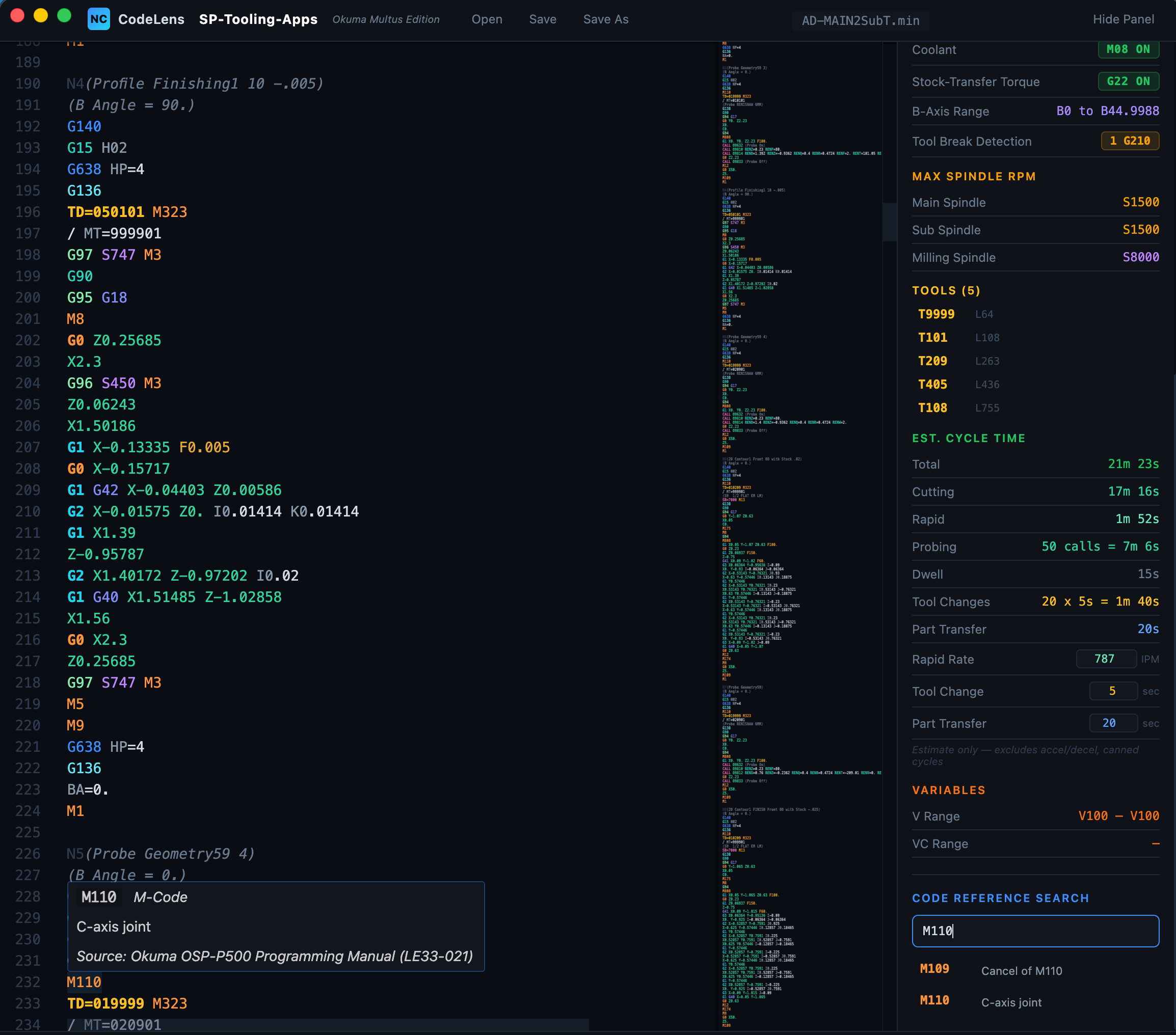The width and height of the screenshot is (1176, 1035).
Task: Click the G22 ON stock-transfer torque badge
Action: 1128,81
